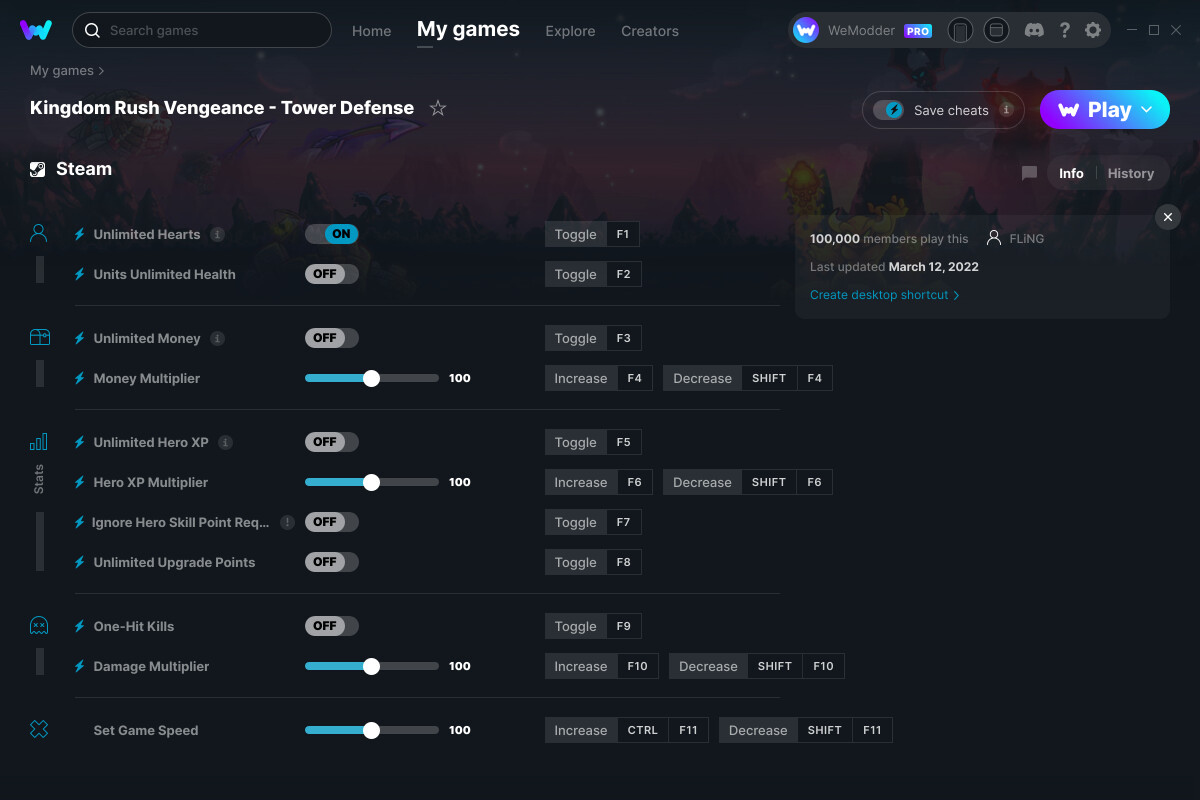Click F9 hotkey box for One-Hit Kills

click(x=624, y=626)
